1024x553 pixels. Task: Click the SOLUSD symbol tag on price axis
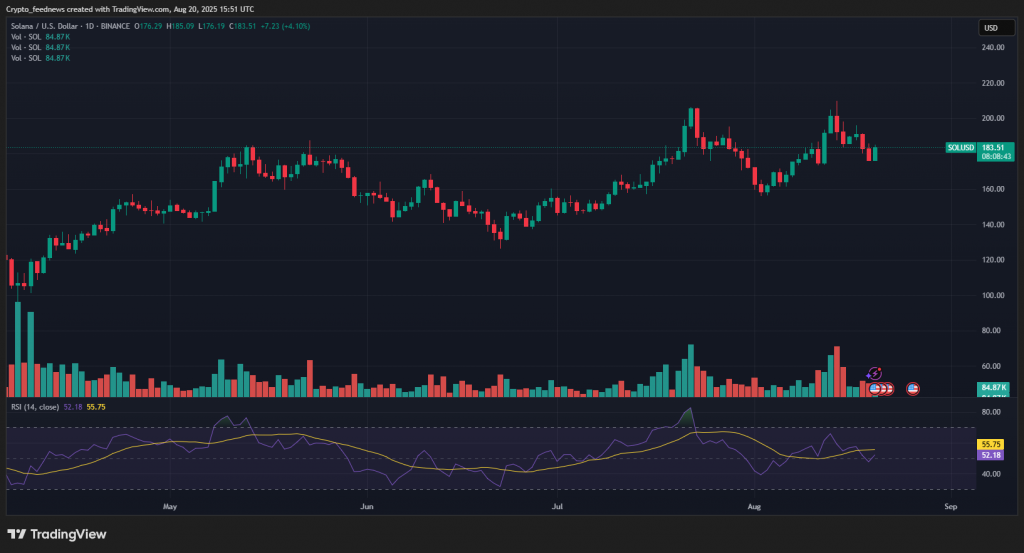tap(960, 148)
